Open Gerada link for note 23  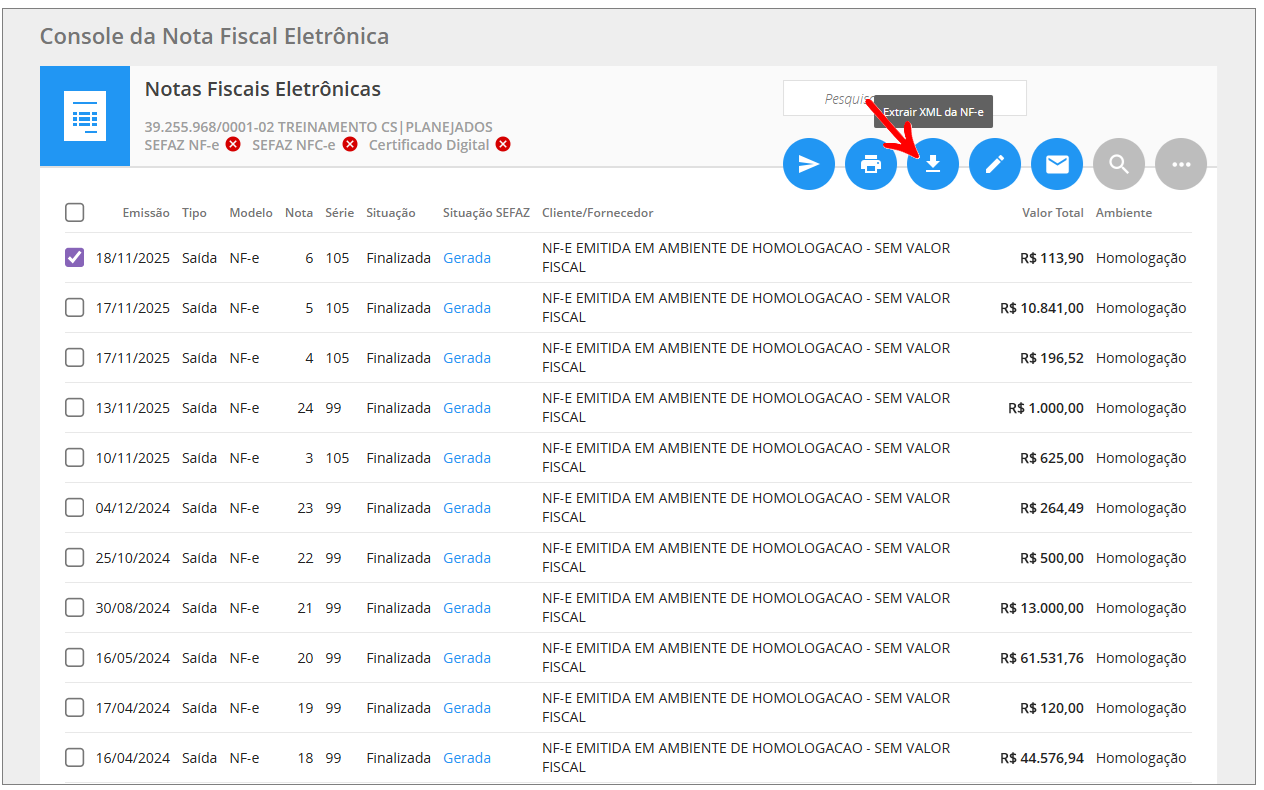coord(467,508)
